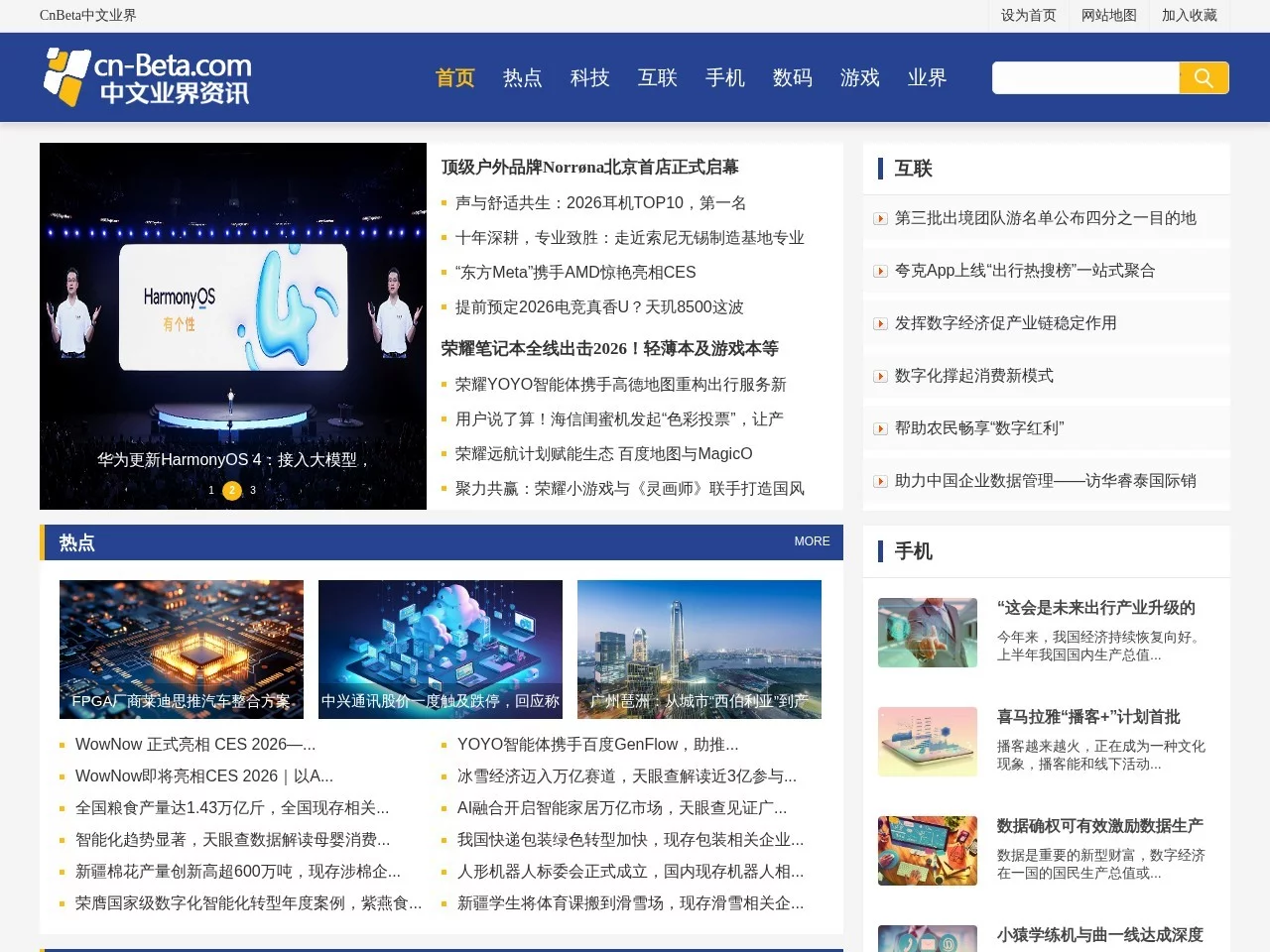Jump to carousel slide 3
1270x952 pixels.
[x=253, y=490]
